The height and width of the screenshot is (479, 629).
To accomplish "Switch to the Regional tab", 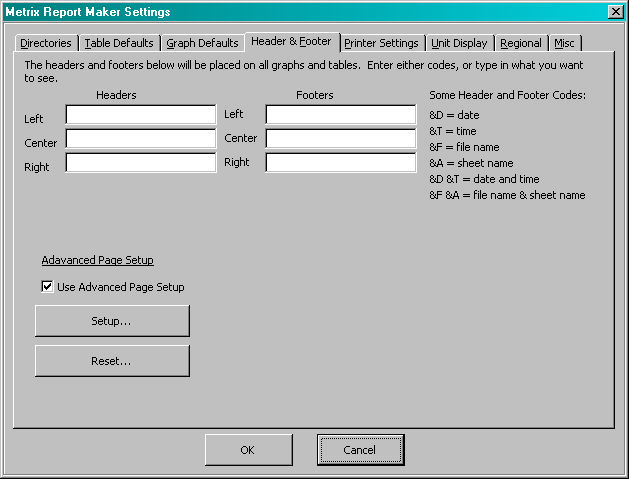I will tap(521, 43).
